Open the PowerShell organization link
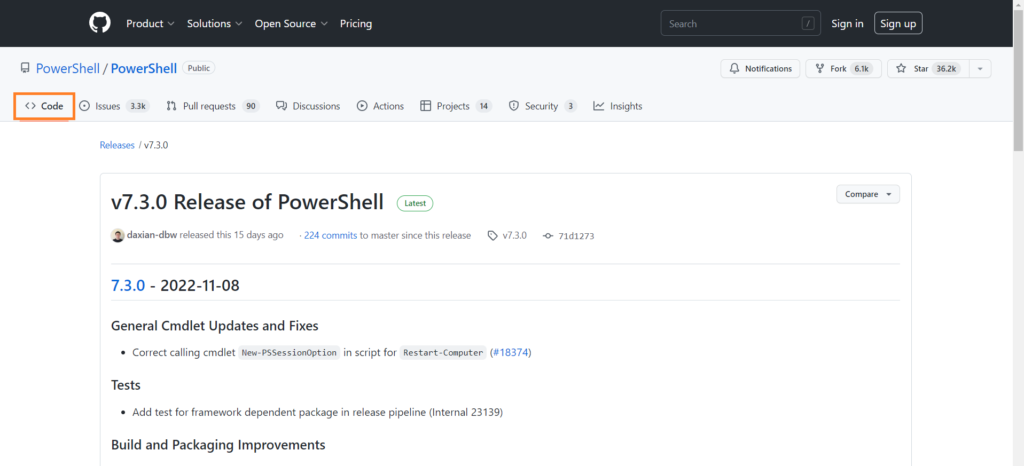 68,68
